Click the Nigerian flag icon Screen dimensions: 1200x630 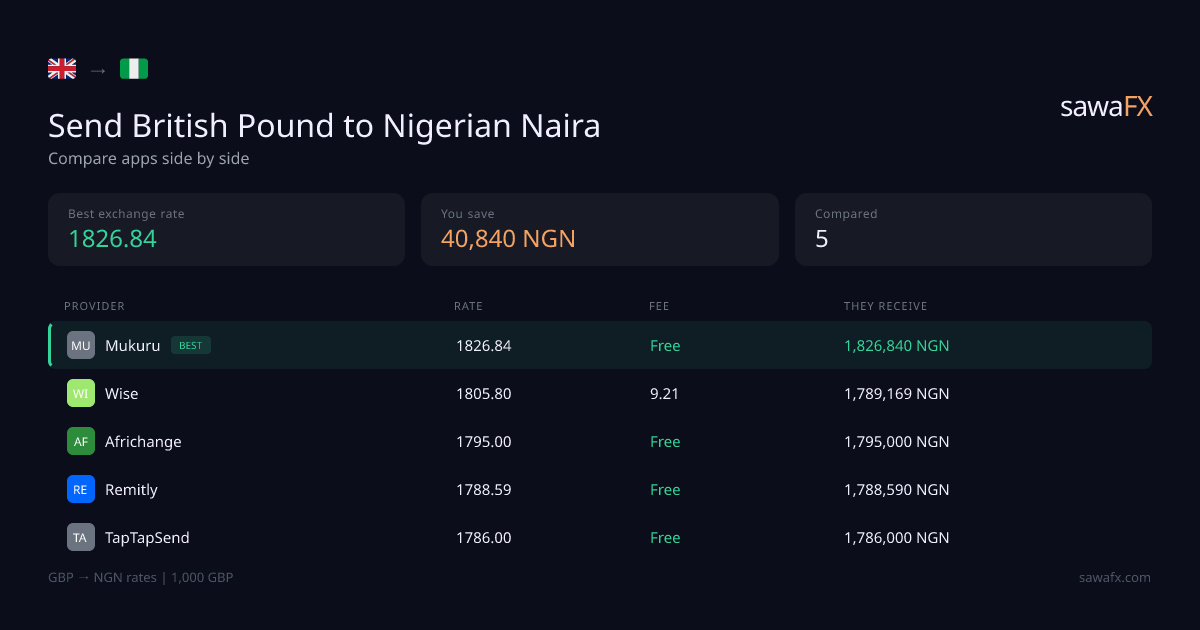(x=134, y=69)
